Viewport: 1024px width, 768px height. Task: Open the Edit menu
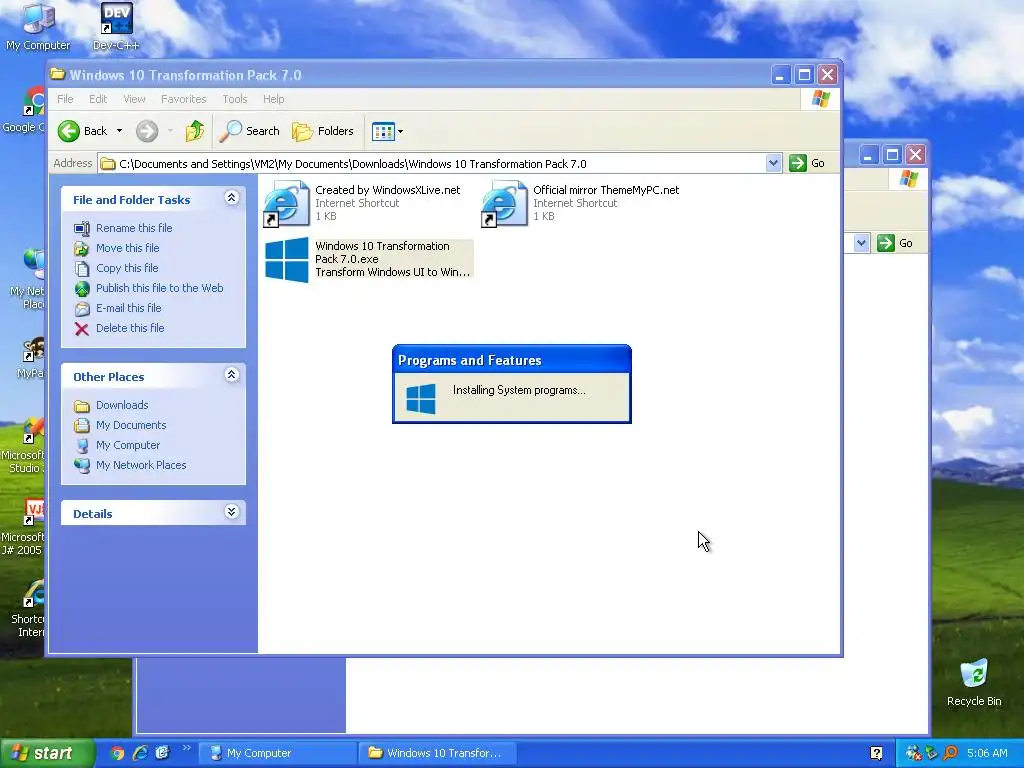(x=98, y=99)
